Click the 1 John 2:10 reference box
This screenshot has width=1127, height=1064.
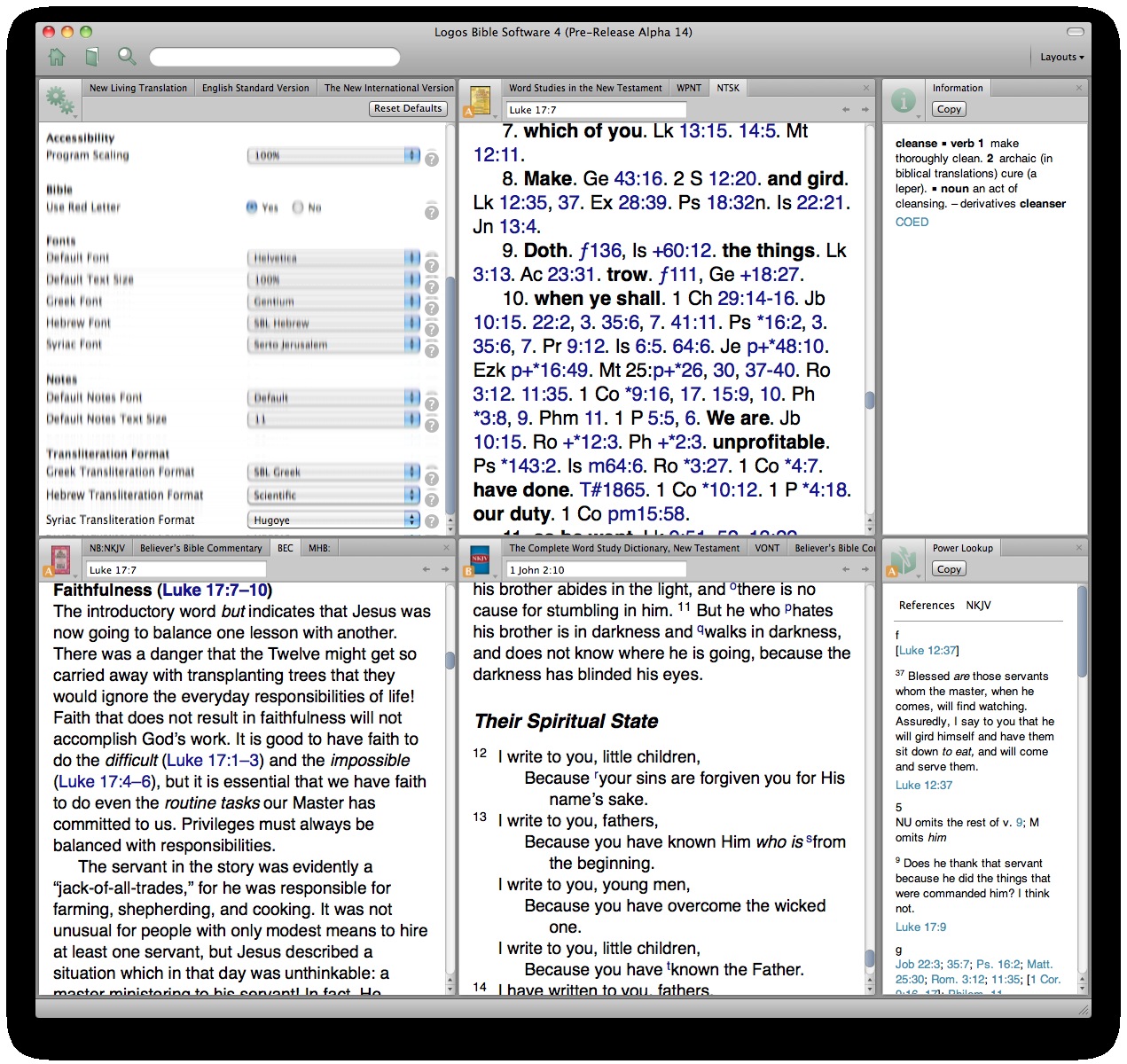coord(596,569)
